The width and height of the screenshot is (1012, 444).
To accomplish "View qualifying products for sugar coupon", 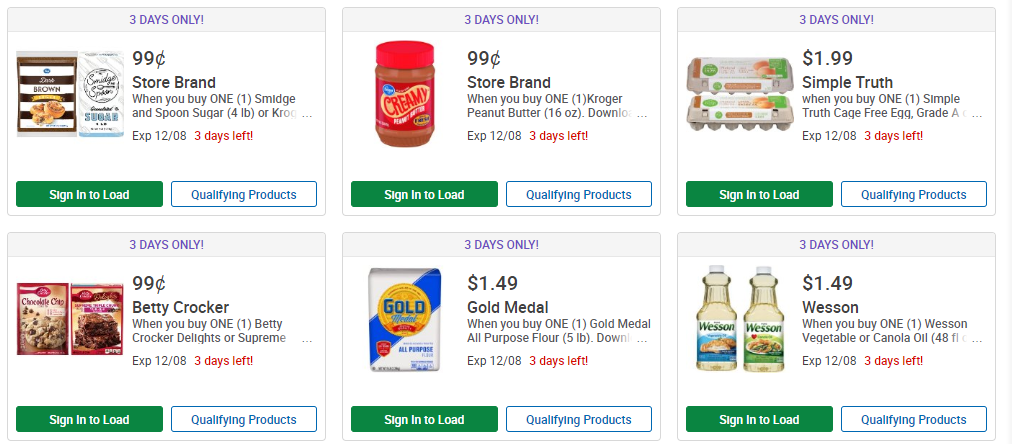I will coord(244,194).
